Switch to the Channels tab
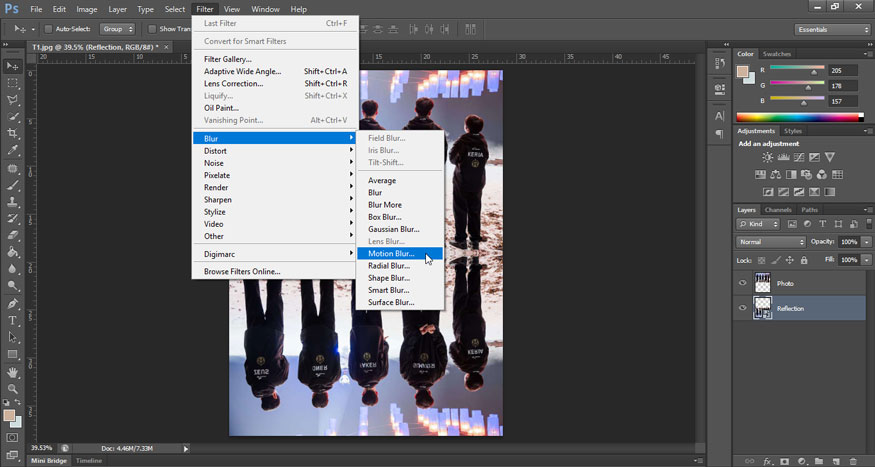This screenshot has width=875, height=467. [778, 210]
